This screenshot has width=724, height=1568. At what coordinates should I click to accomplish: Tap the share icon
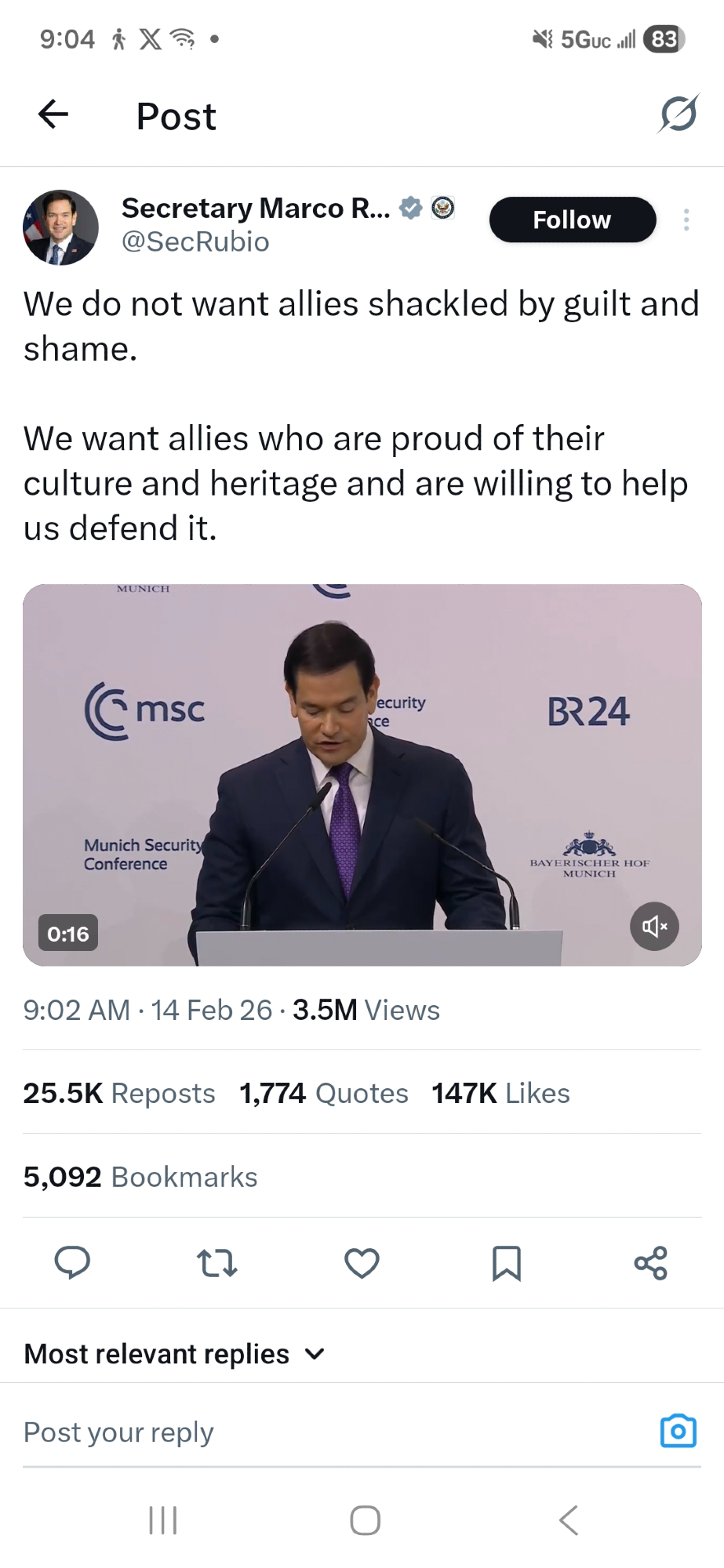650,1263
